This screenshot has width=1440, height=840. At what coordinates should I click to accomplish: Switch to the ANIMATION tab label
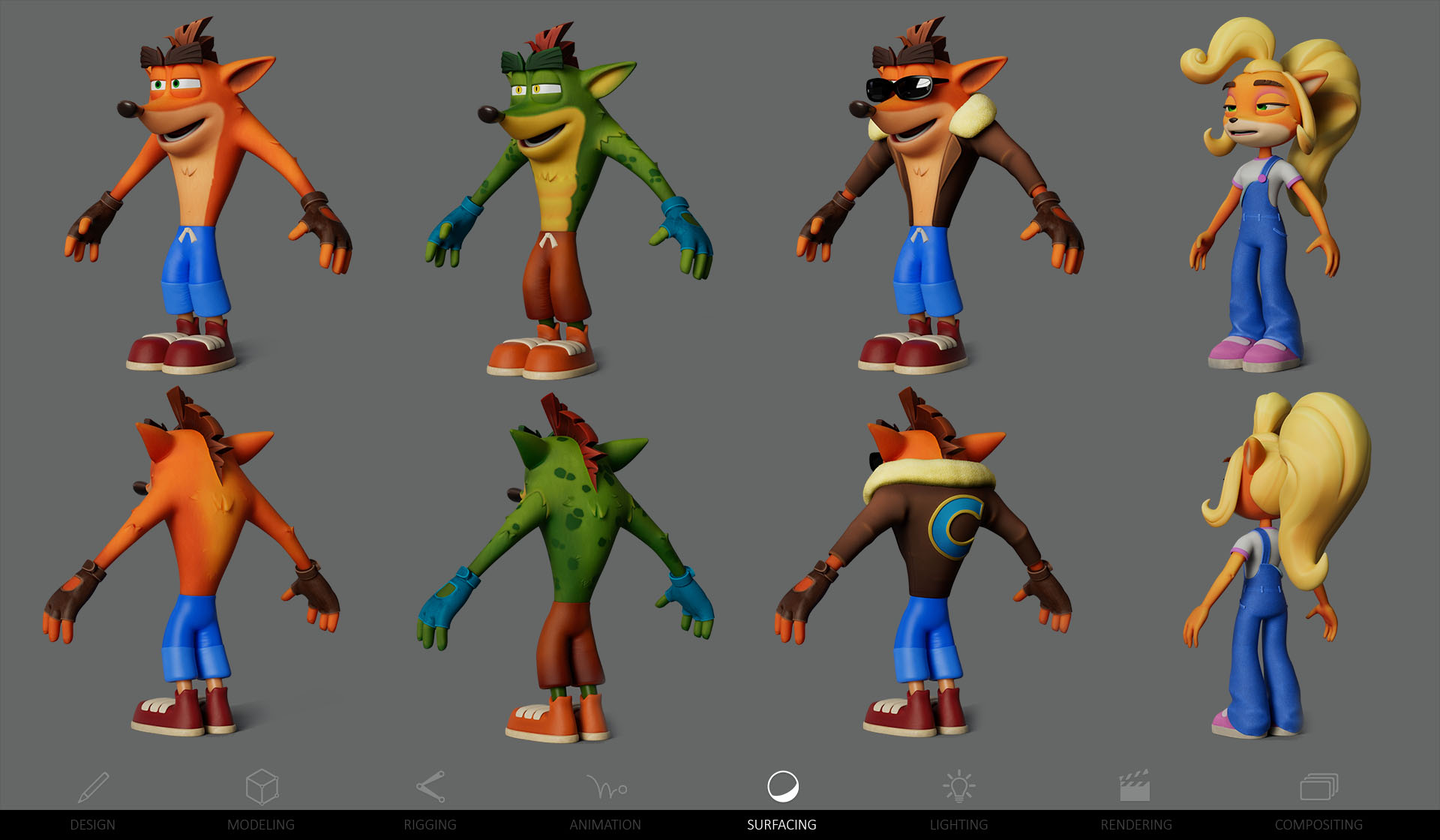[605, 825]
